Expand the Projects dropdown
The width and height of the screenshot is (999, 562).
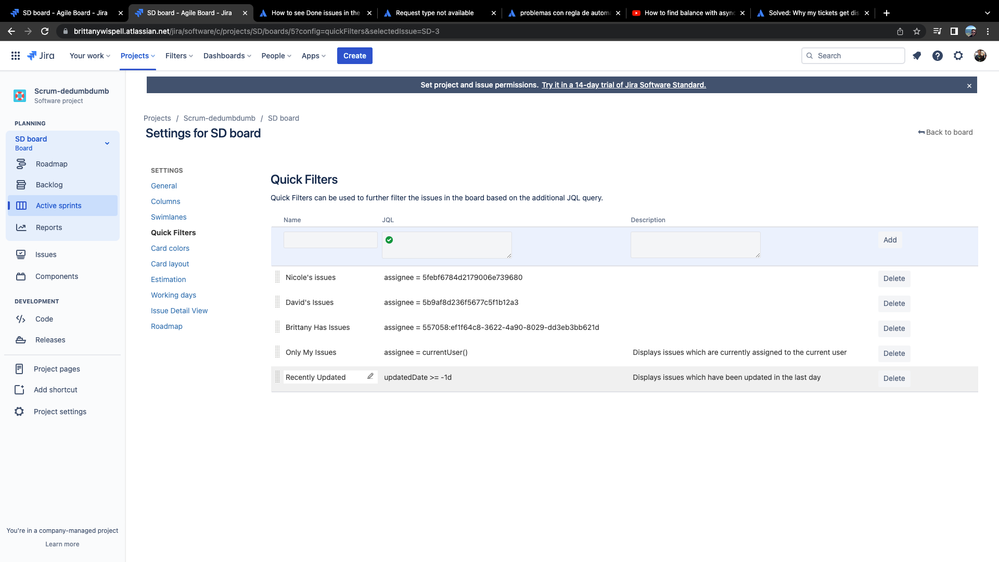pyautogui.click(x=138, y=56)
